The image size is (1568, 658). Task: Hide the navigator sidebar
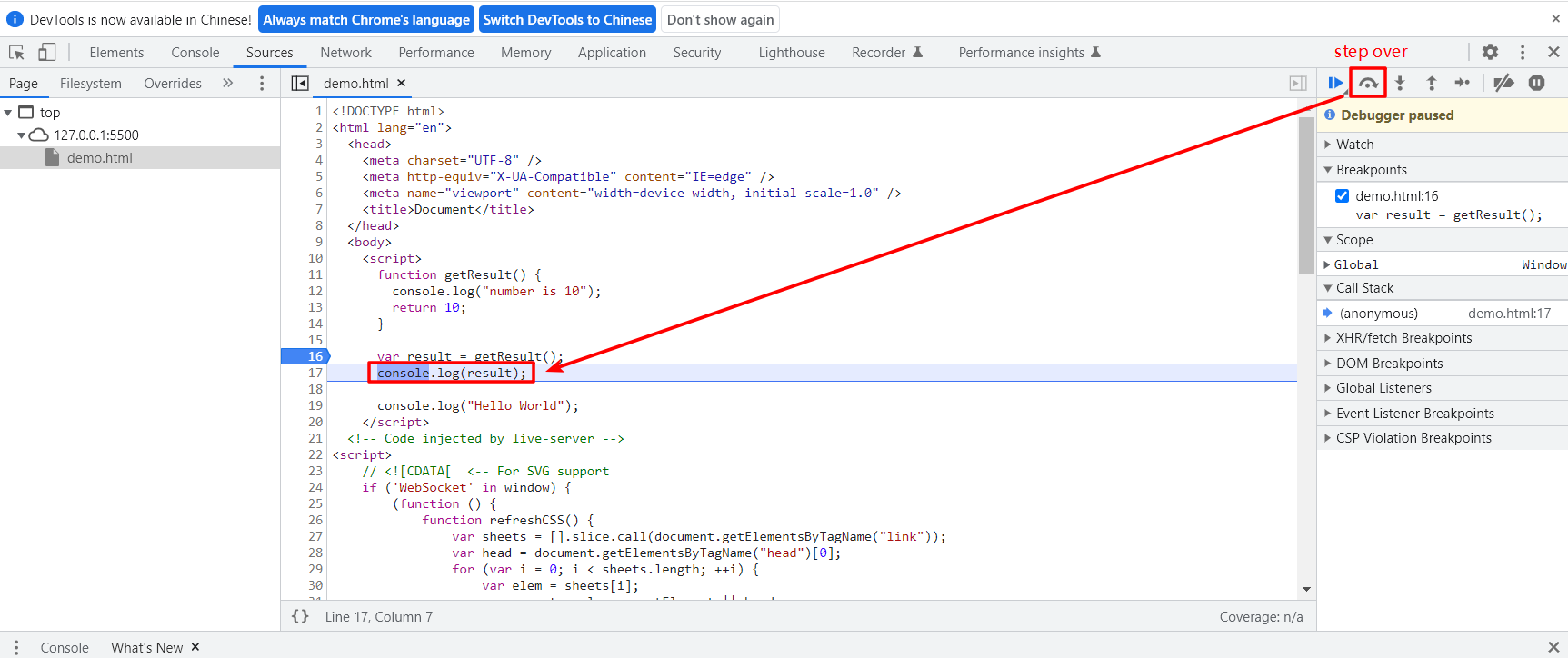click(x=299, y=83)
